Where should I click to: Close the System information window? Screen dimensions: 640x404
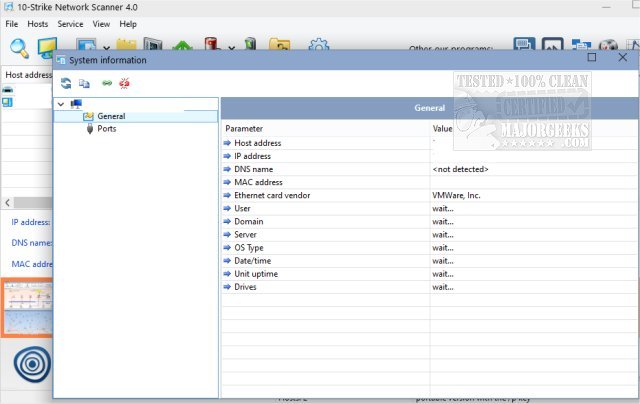(622, 57)
